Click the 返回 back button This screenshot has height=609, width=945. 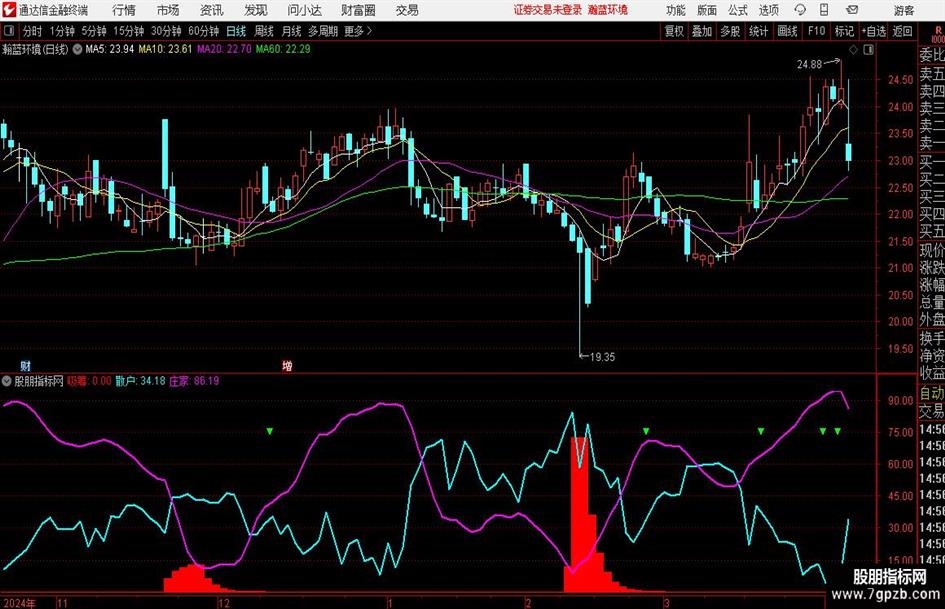(x=902, y=31)
